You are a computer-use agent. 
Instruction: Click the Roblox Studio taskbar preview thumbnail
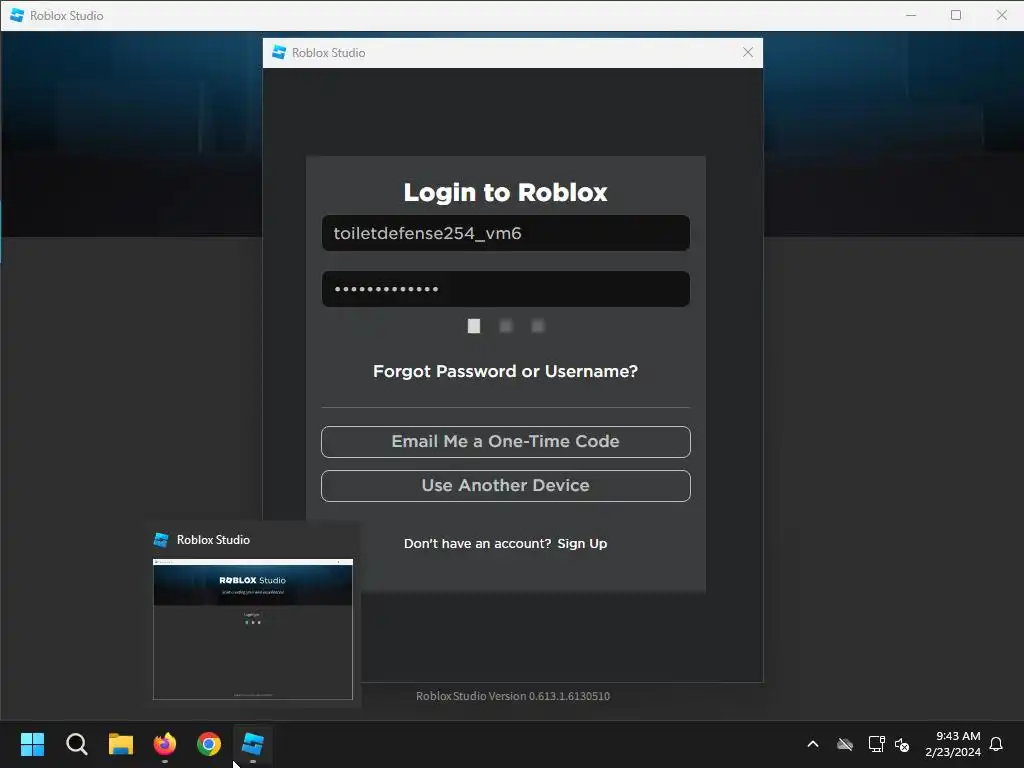coord(253,629)
